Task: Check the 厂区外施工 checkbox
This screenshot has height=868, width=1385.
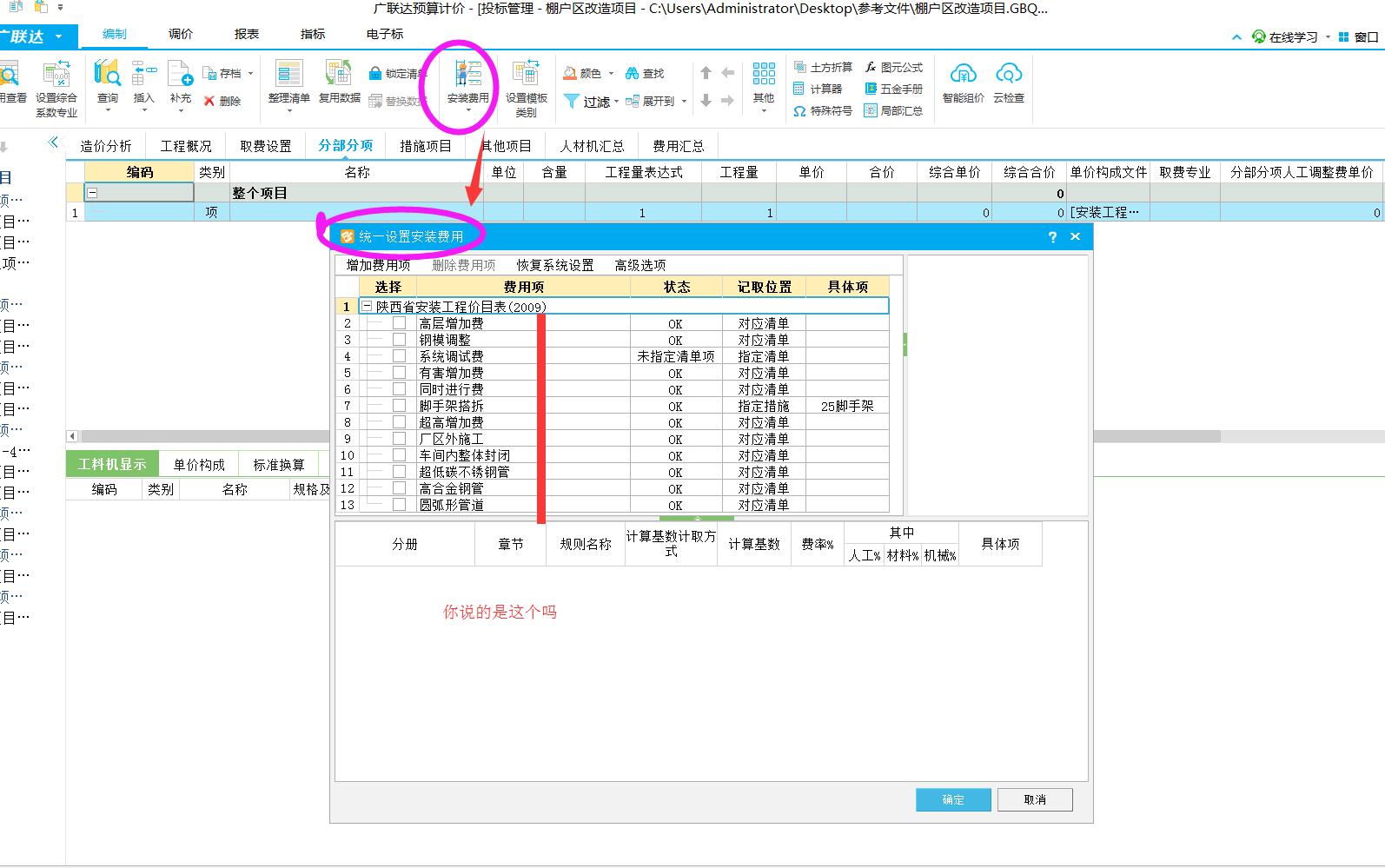Action: coord(399,439)
